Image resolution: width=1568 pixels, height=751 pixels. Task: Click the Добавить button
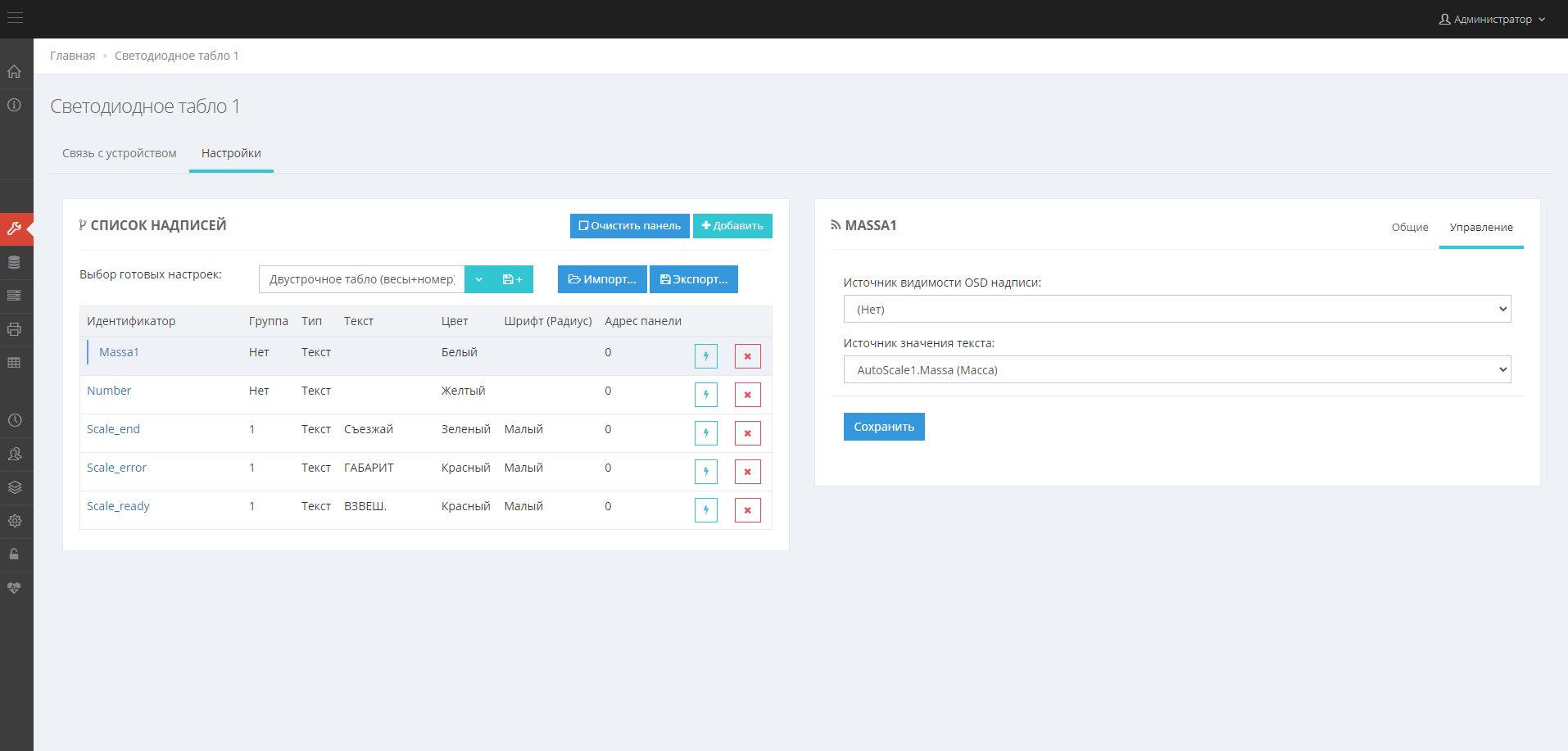[x=732, y=226]
